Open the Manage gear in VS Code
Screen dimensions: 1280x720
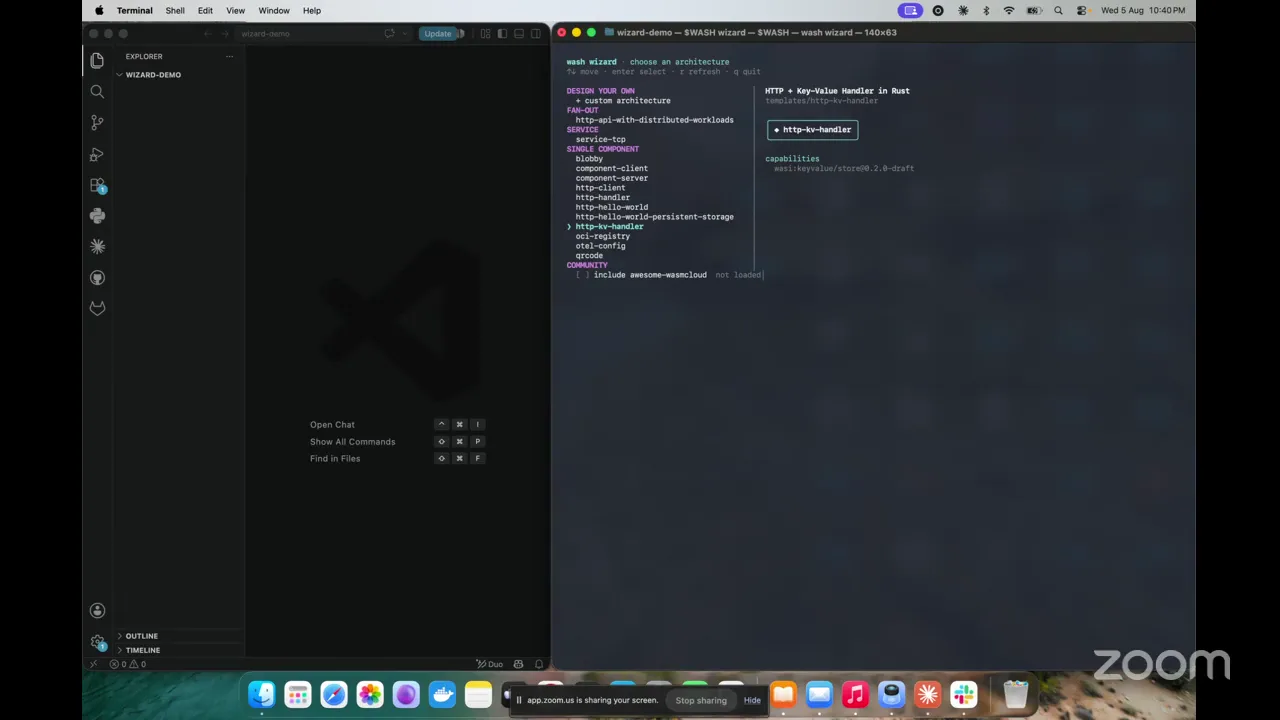pyautogui.click(x=97, y=642)
